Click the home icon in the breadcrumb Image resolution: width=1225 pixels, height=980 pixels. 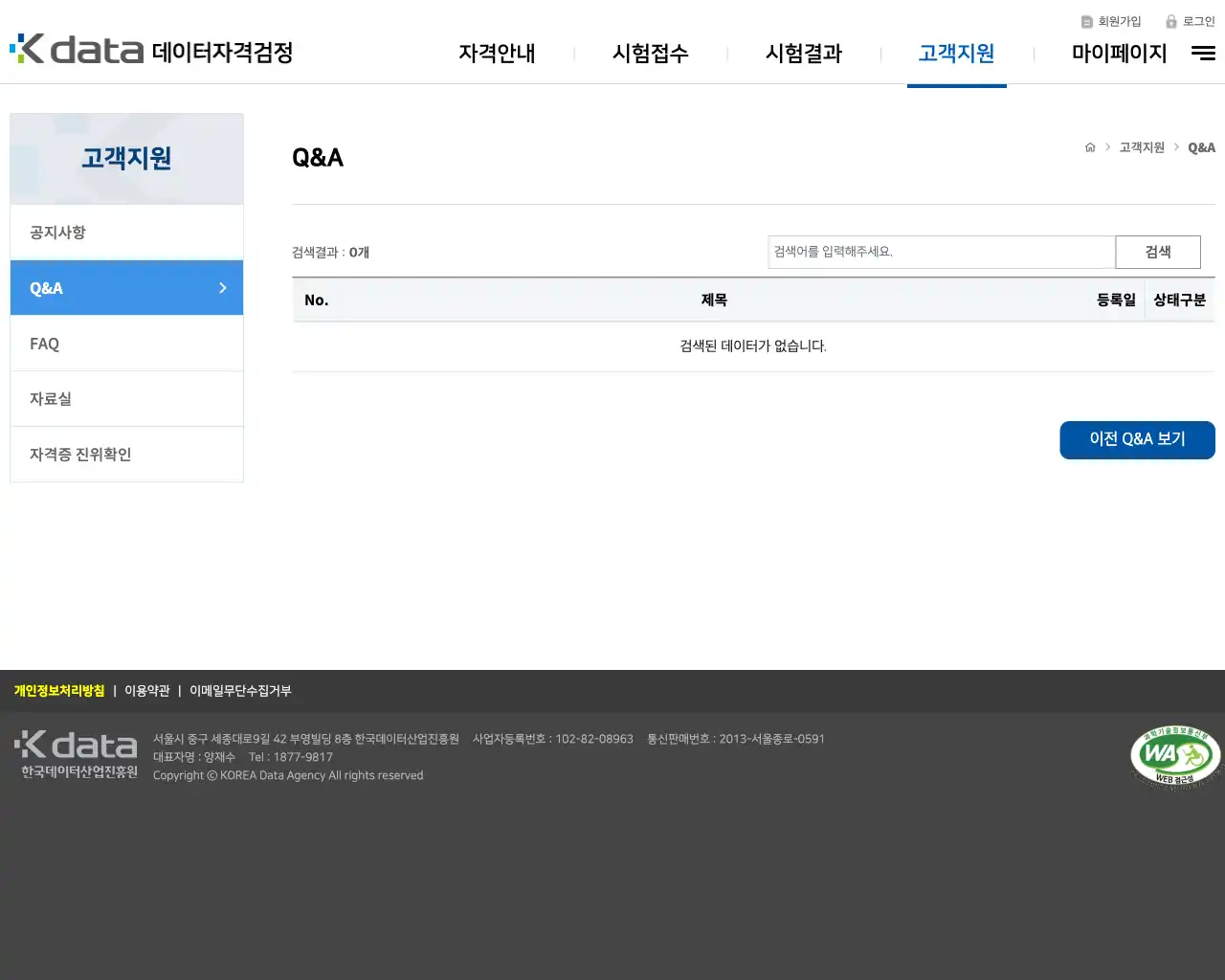click(x=1090, y=147)
